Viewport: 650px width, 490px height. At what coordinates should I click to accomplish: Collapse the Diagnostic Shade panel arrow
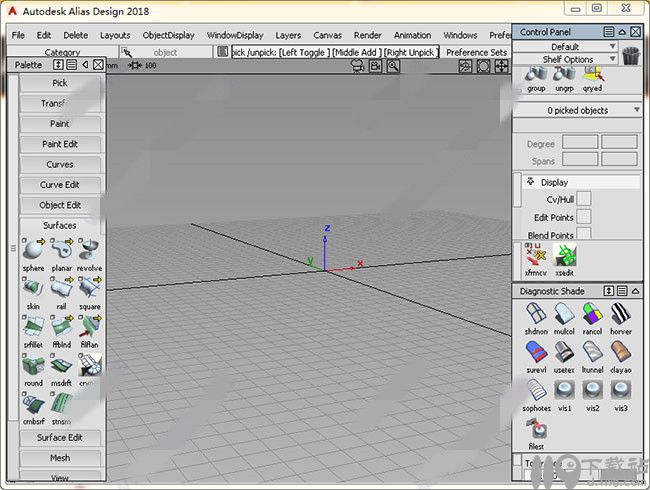[635, 291]
